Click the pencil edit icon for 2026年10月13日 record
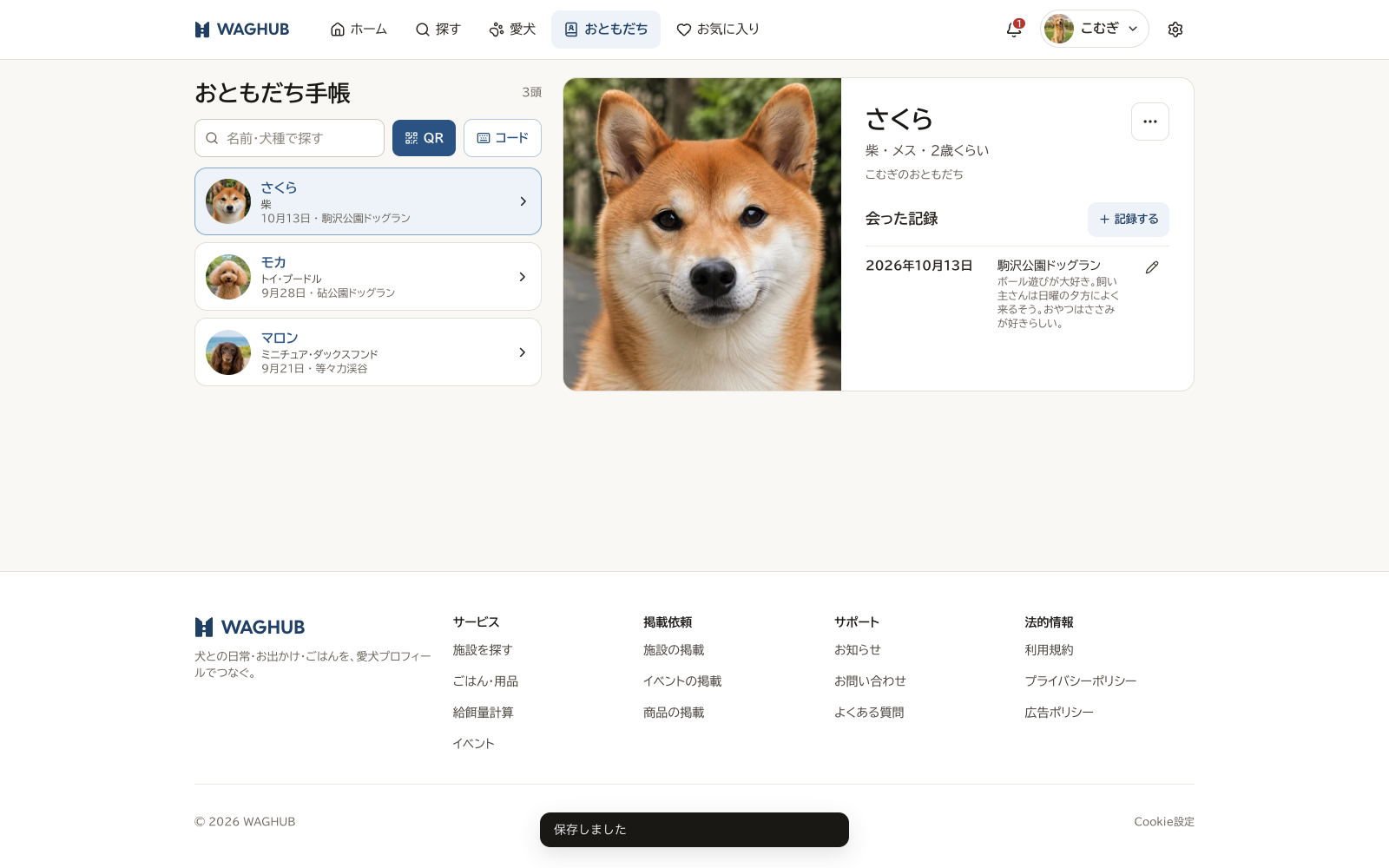The height and width of the screenshot is (868, 1389). [1152, 267]
